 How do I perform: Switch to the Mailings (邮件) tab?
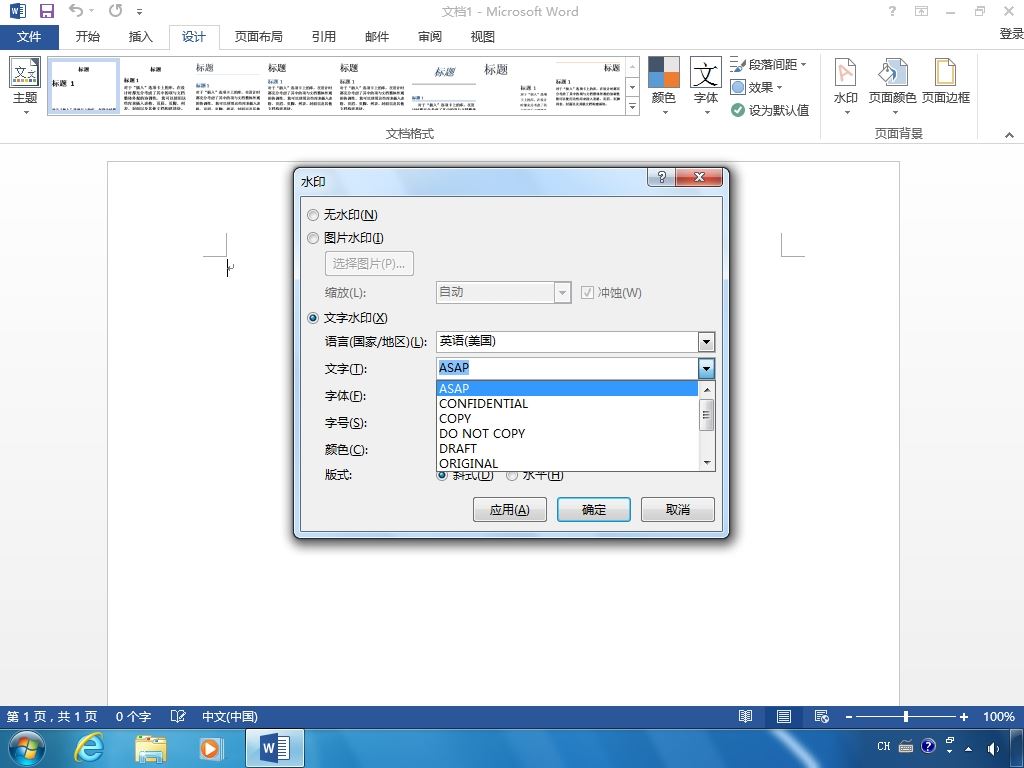[377, 37]
